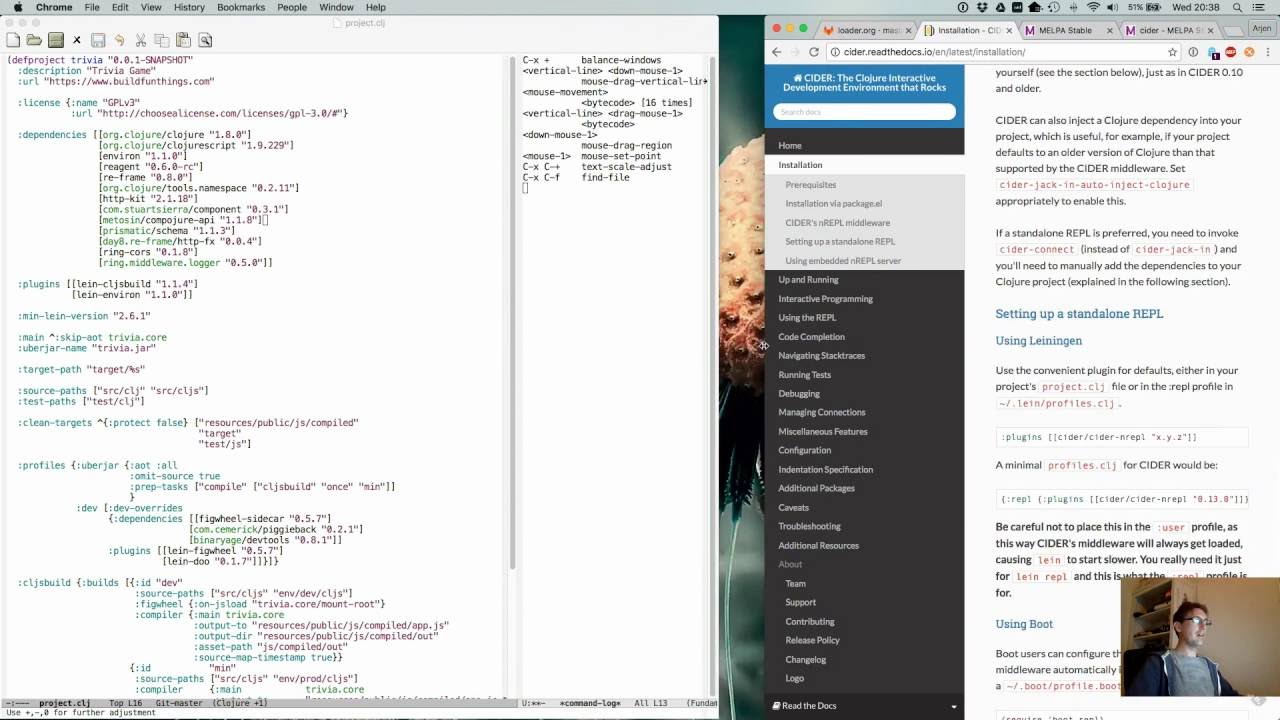
Task: Open the People menu
Action: 292,7
